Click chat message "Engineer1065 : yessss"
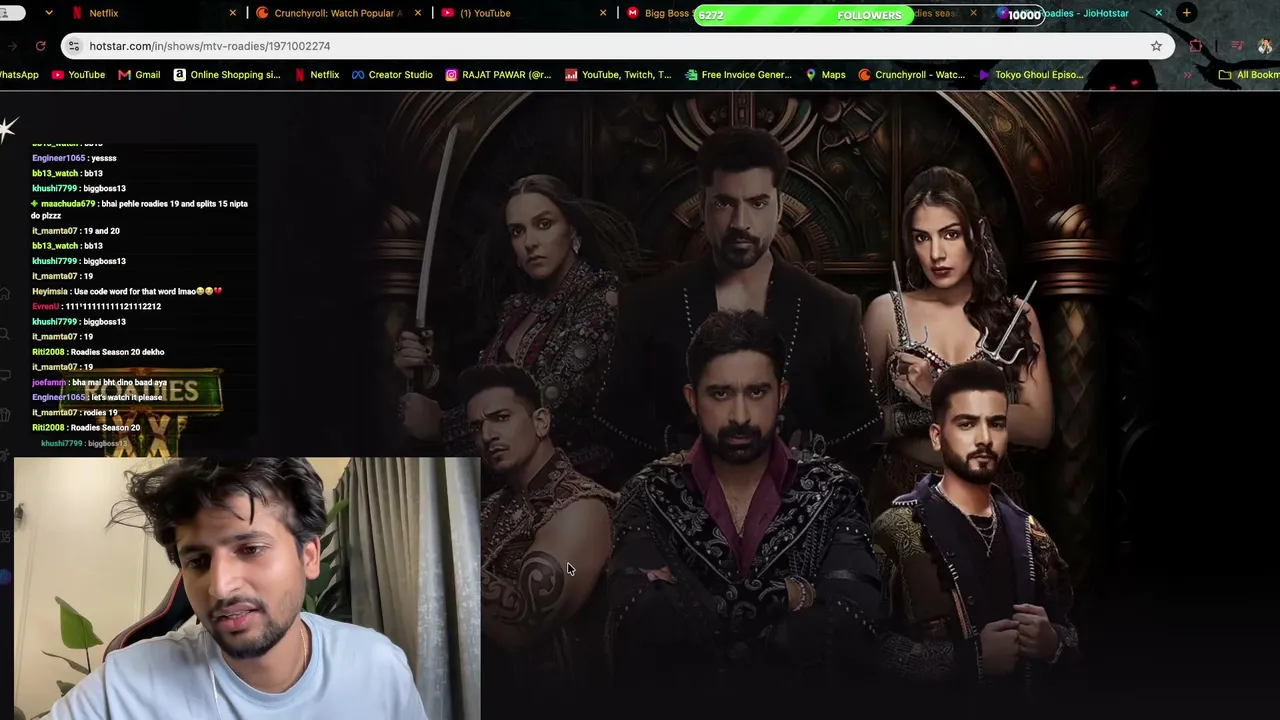 pyautogui.click(x=74, y=158)
